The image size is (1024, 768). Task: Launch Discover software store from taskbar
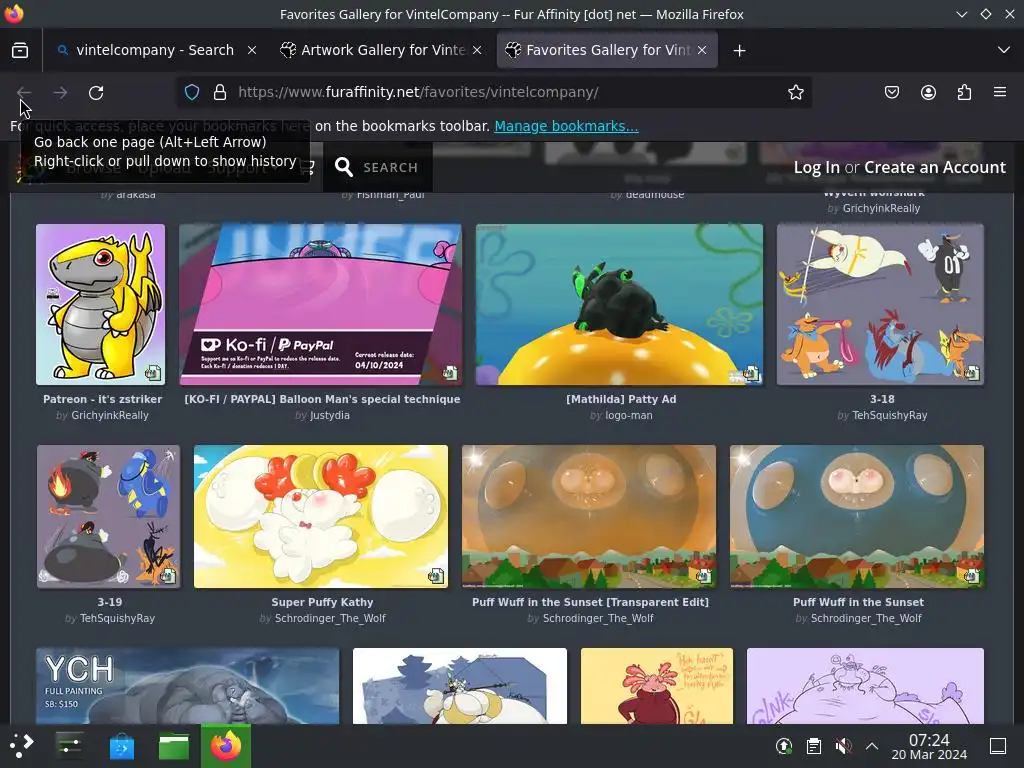click(121, 745)
